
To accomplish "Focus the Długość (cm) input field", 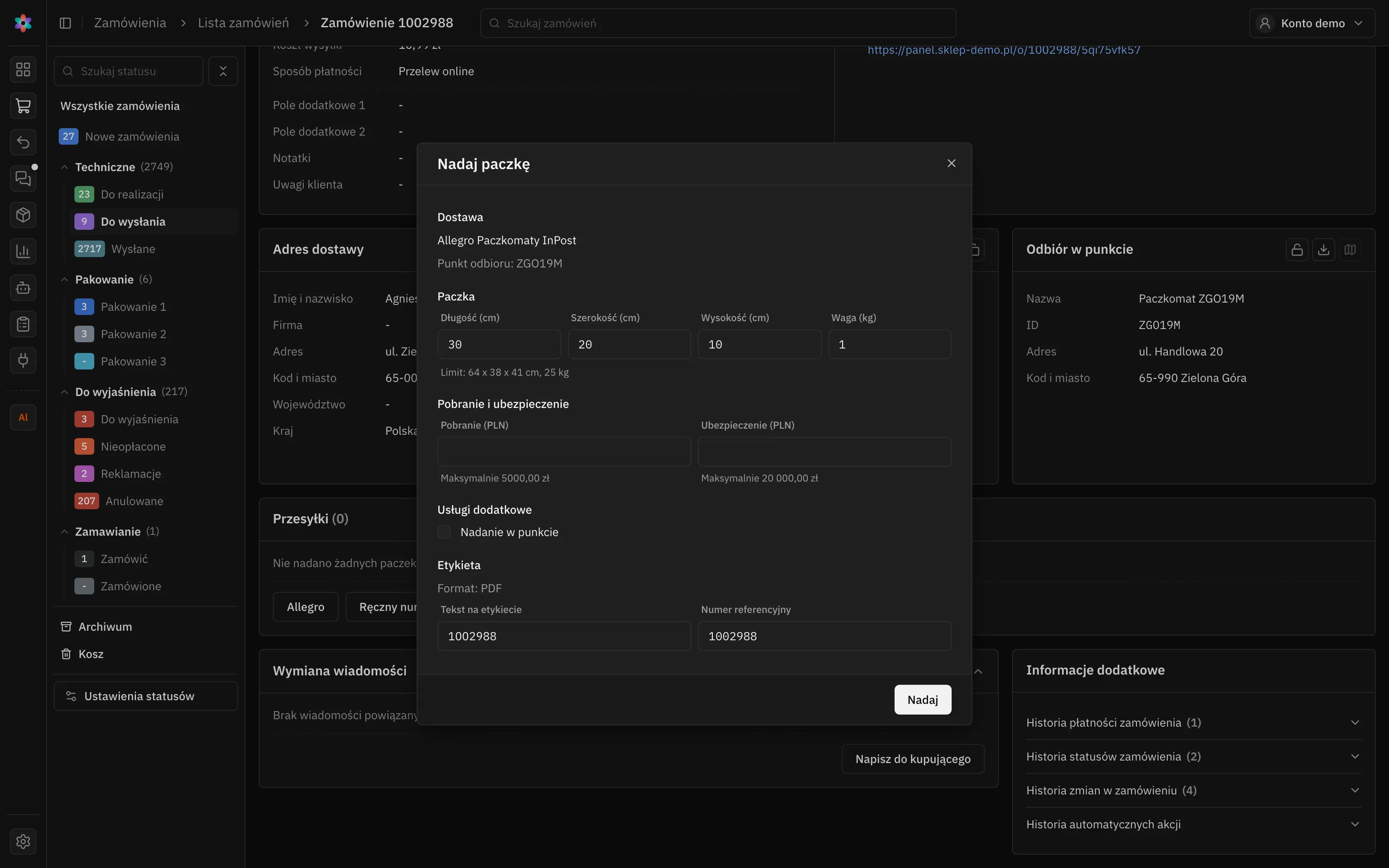I will (499, 344).
